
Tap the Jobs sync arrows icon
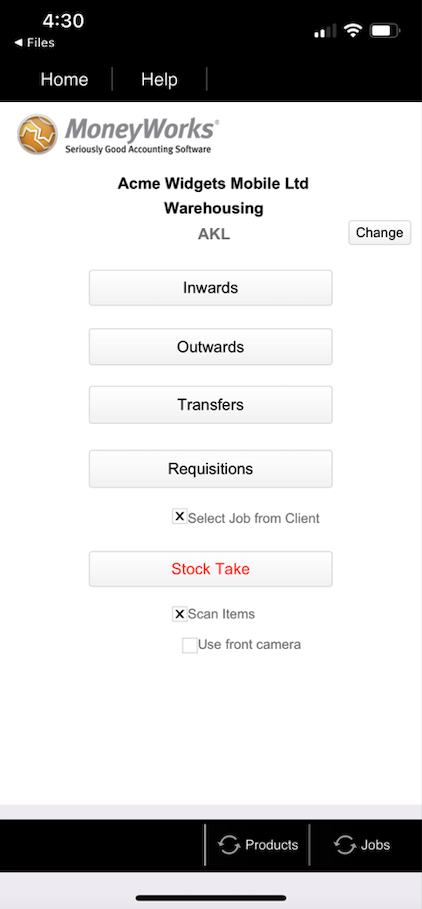point(345,845)
